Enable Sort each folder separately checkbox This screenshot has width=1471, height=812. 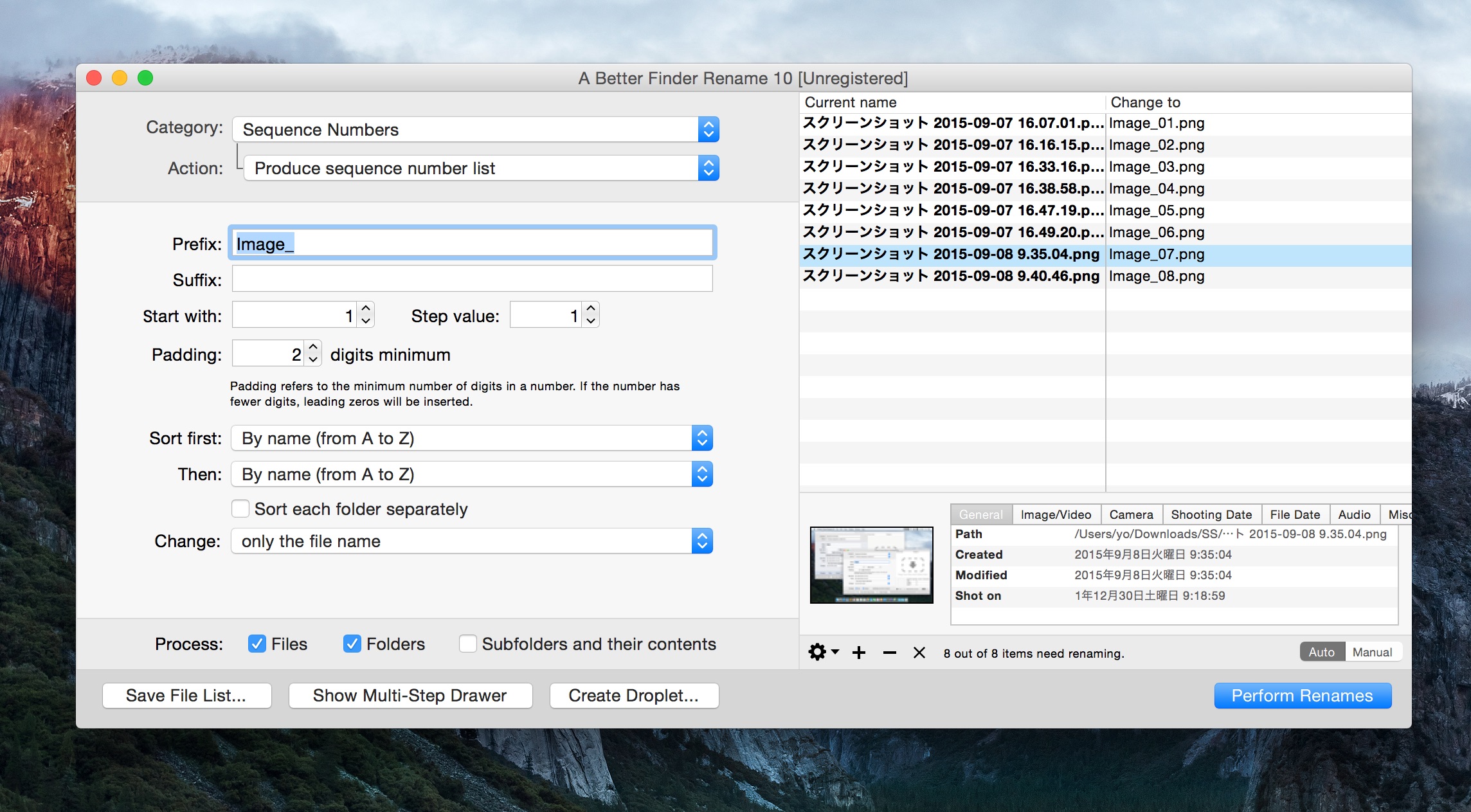click(x=240, y=509)
